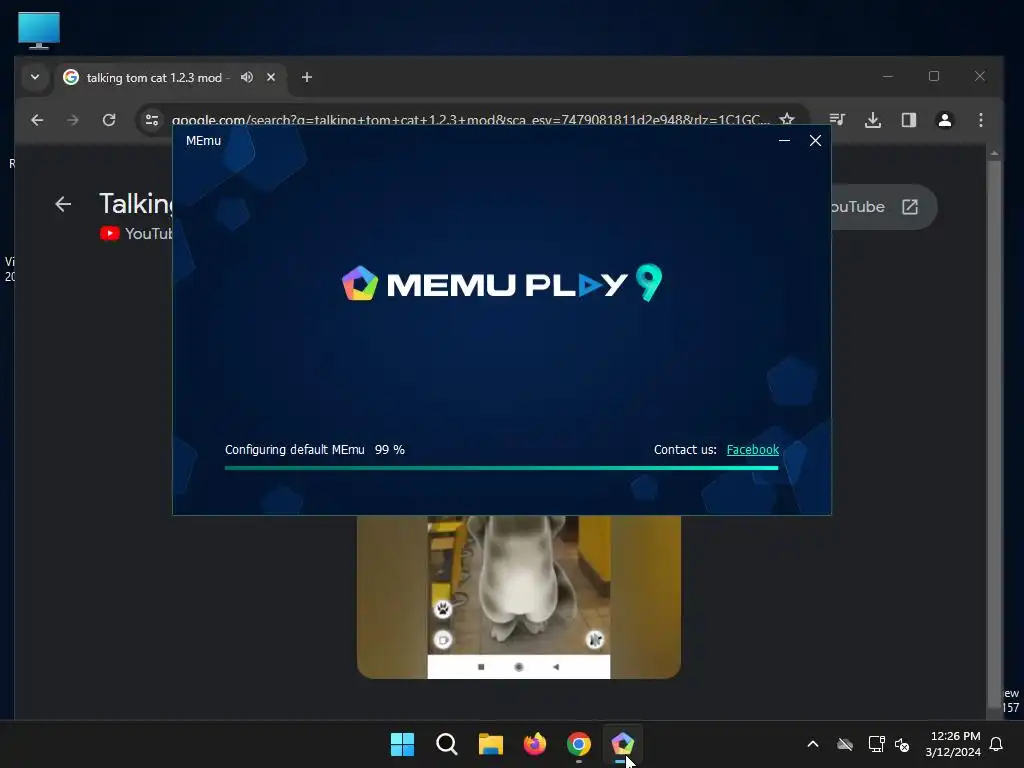
Task: Show hidden system tray icons
Action: coord(813,744)
